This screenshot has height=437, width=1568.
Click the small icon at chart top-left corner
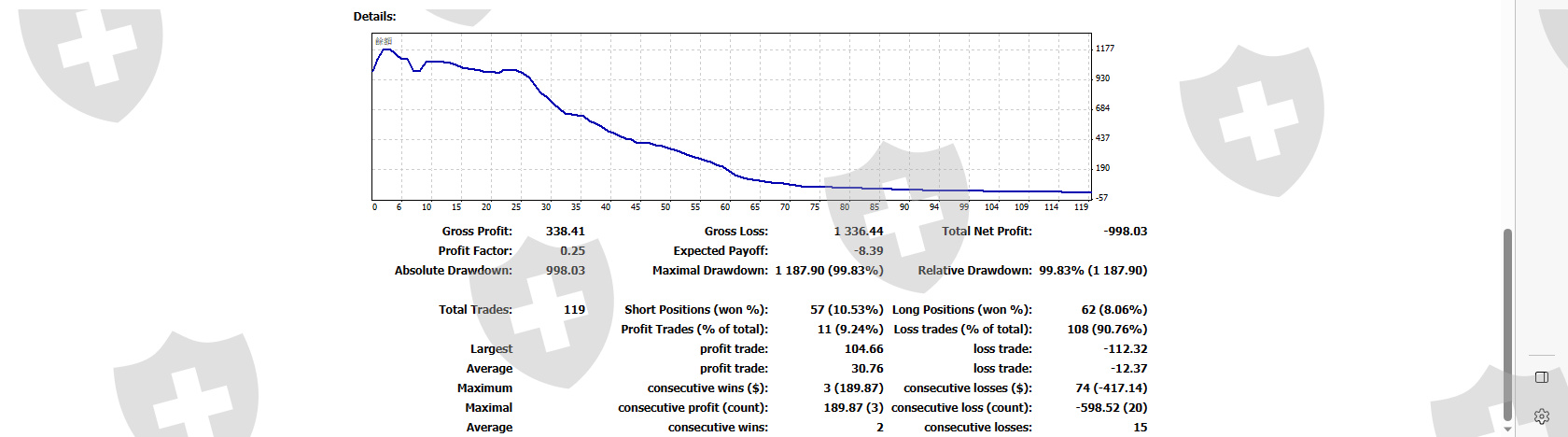click(384, 41)
